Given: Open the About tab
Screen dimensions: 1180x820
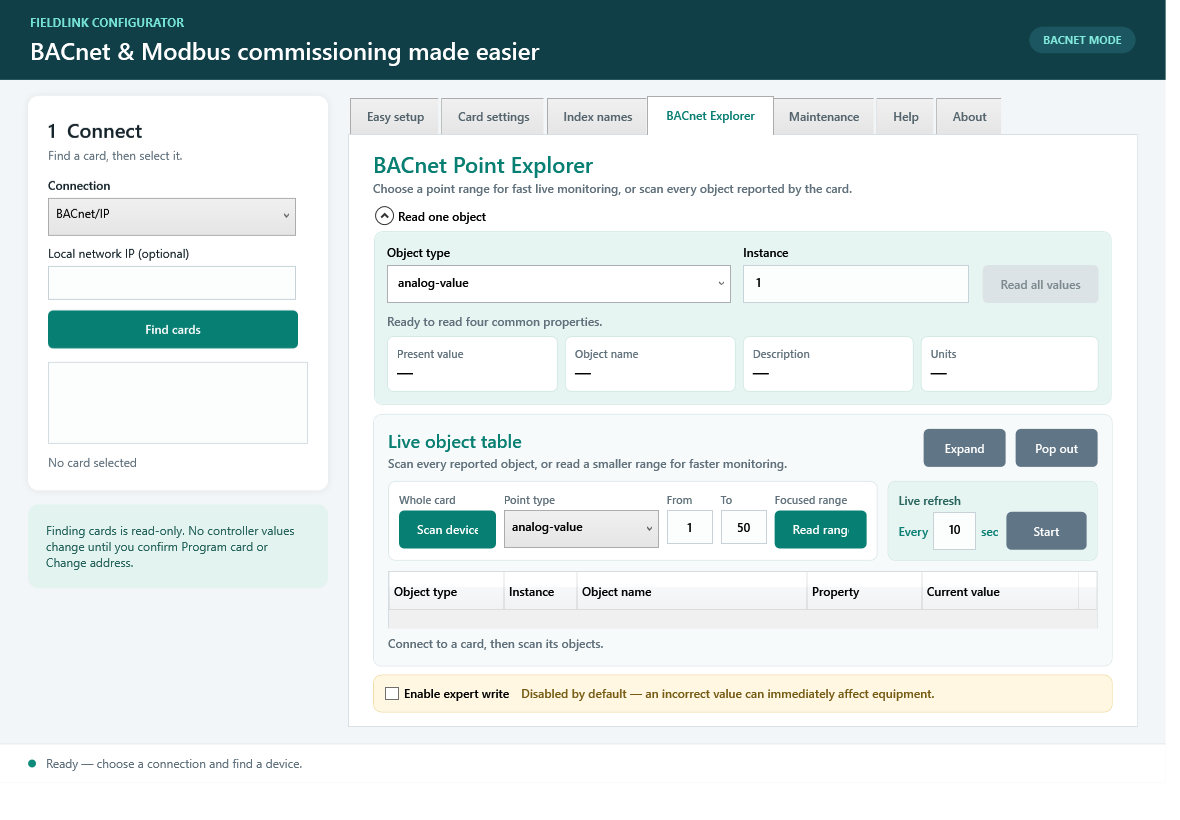Looking at the screenshot, I should 969,117.
